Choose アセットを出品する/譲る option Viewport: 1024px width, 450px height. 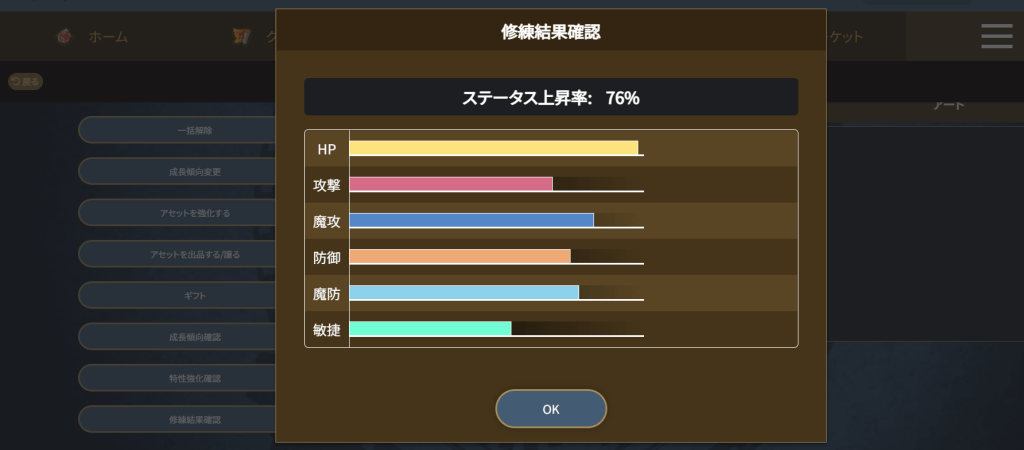pyautogui.click(x=178, y=254)
